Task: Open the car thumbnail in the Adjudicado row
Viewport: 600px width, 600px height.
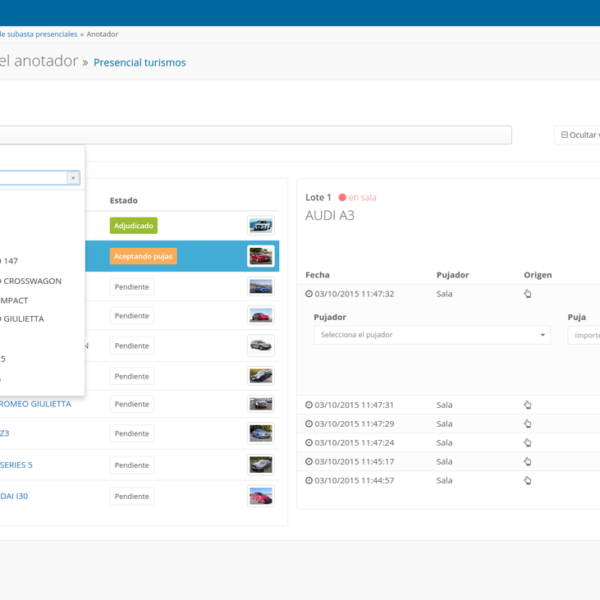Action: click(260, 226)
